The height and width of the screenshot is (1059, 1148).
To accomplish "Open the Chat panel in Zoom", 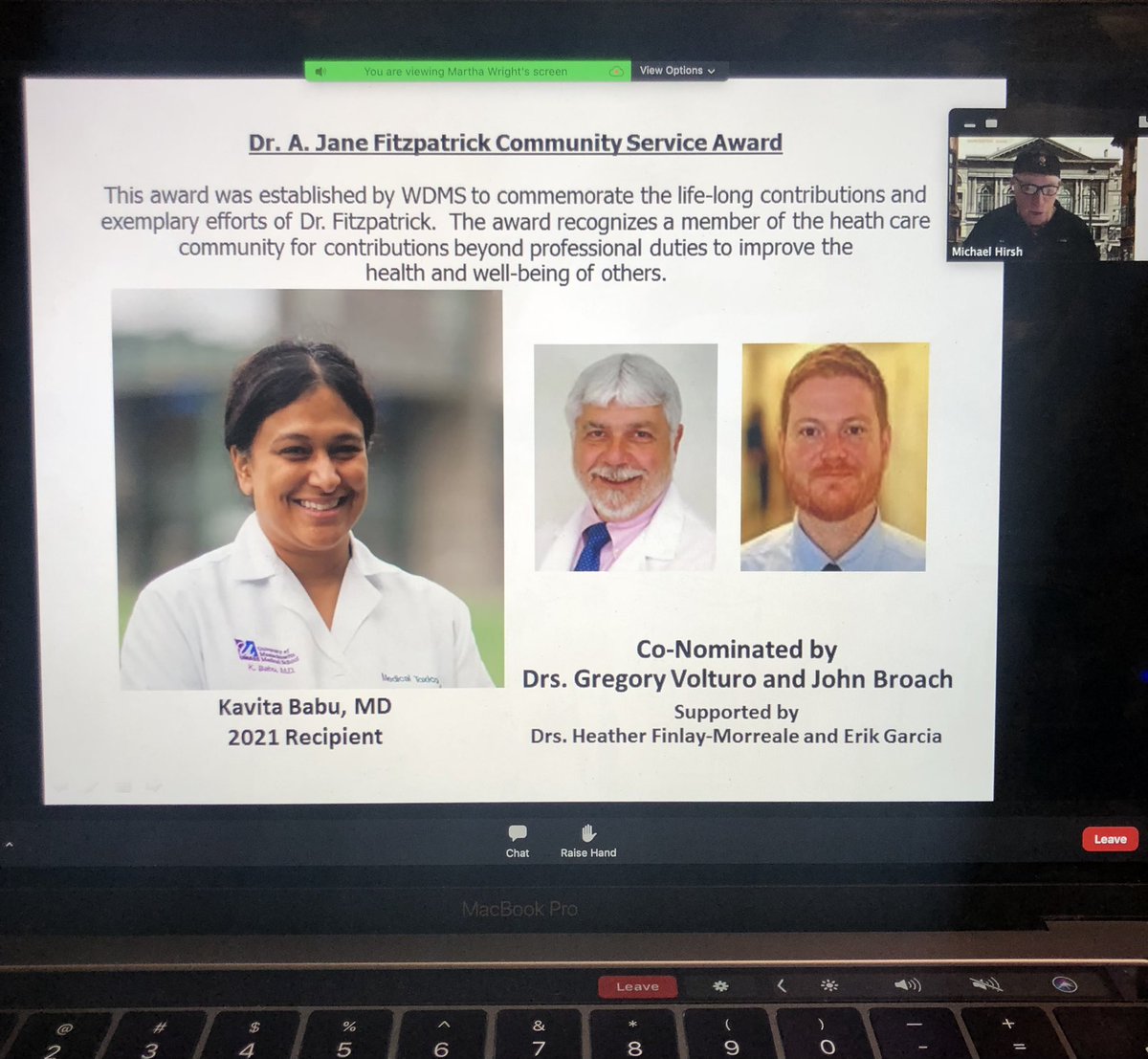I will coord(518,842).
